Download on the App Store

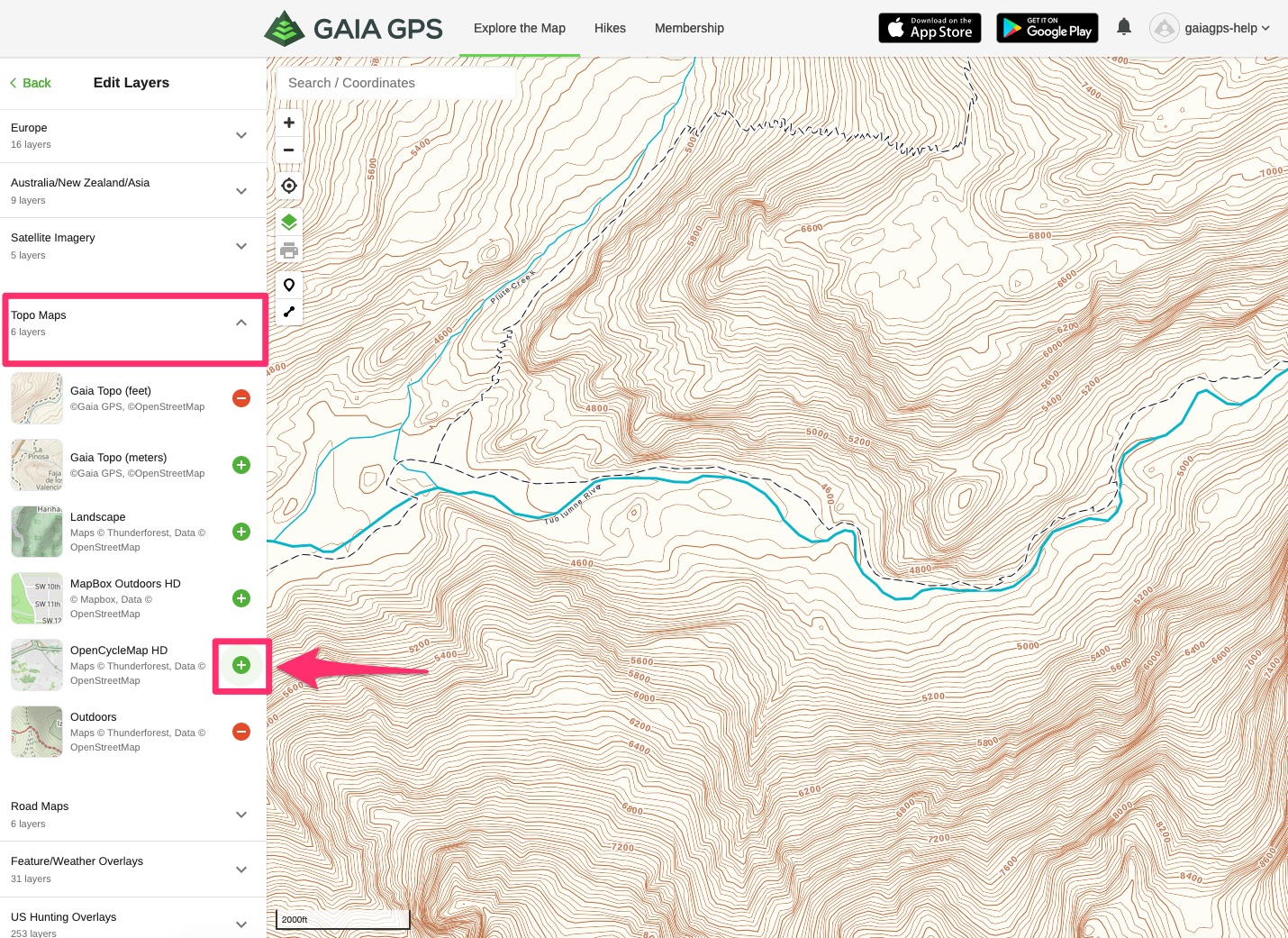pos(930,28)
